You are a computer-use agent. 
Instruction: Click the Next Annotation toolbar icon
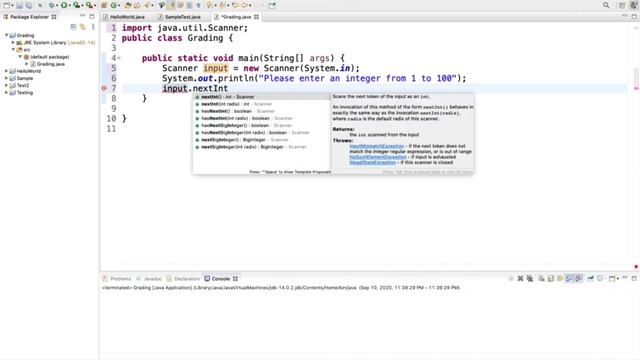[x=210, y=5]
